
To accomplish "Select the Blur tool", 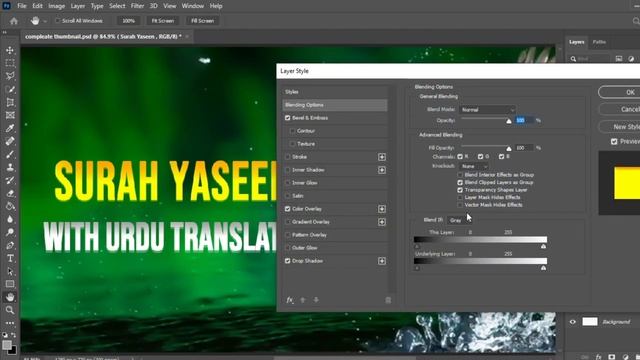I will (10, 220).
